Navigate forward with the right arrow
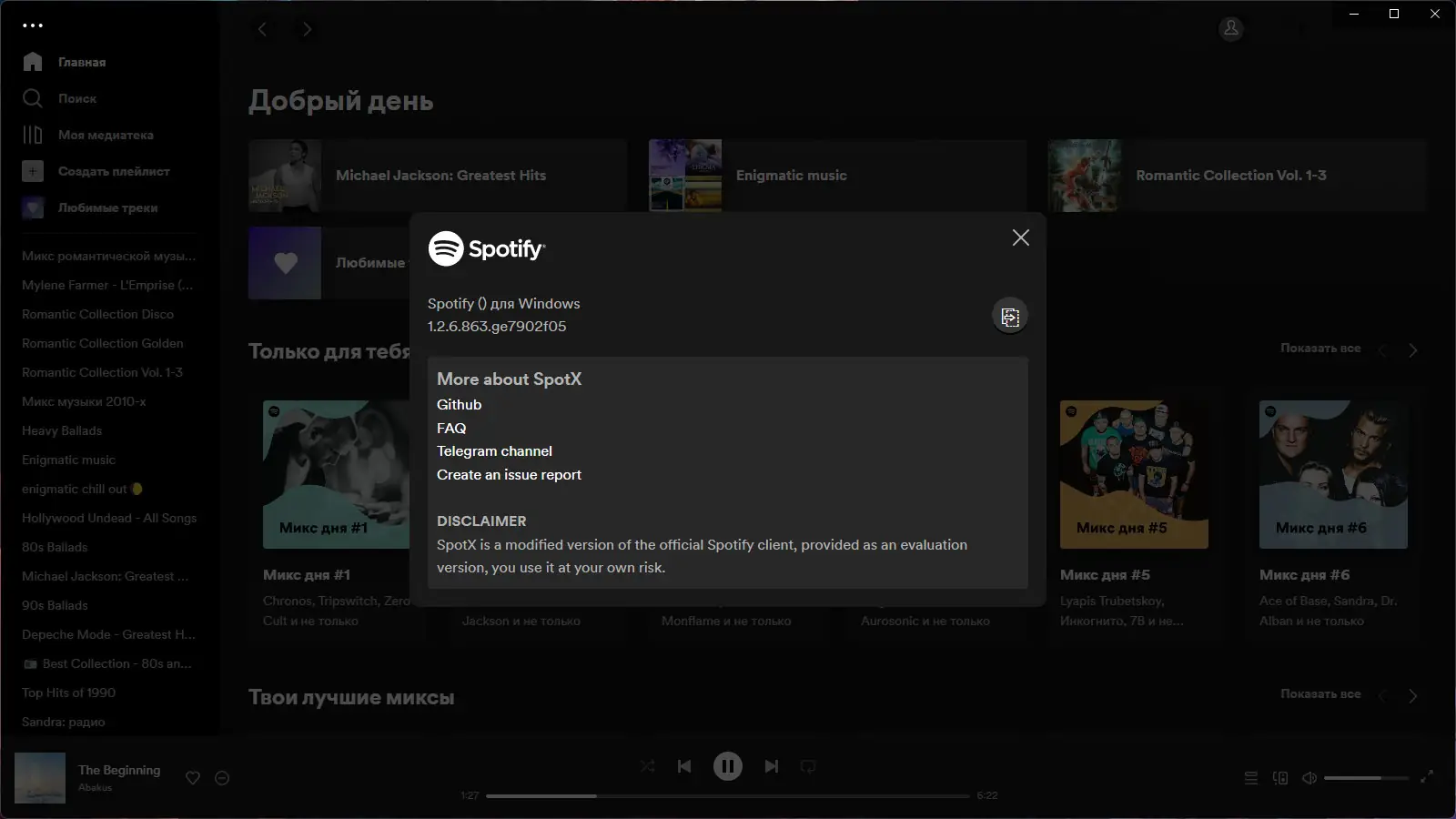 click(x=307, y=29)
